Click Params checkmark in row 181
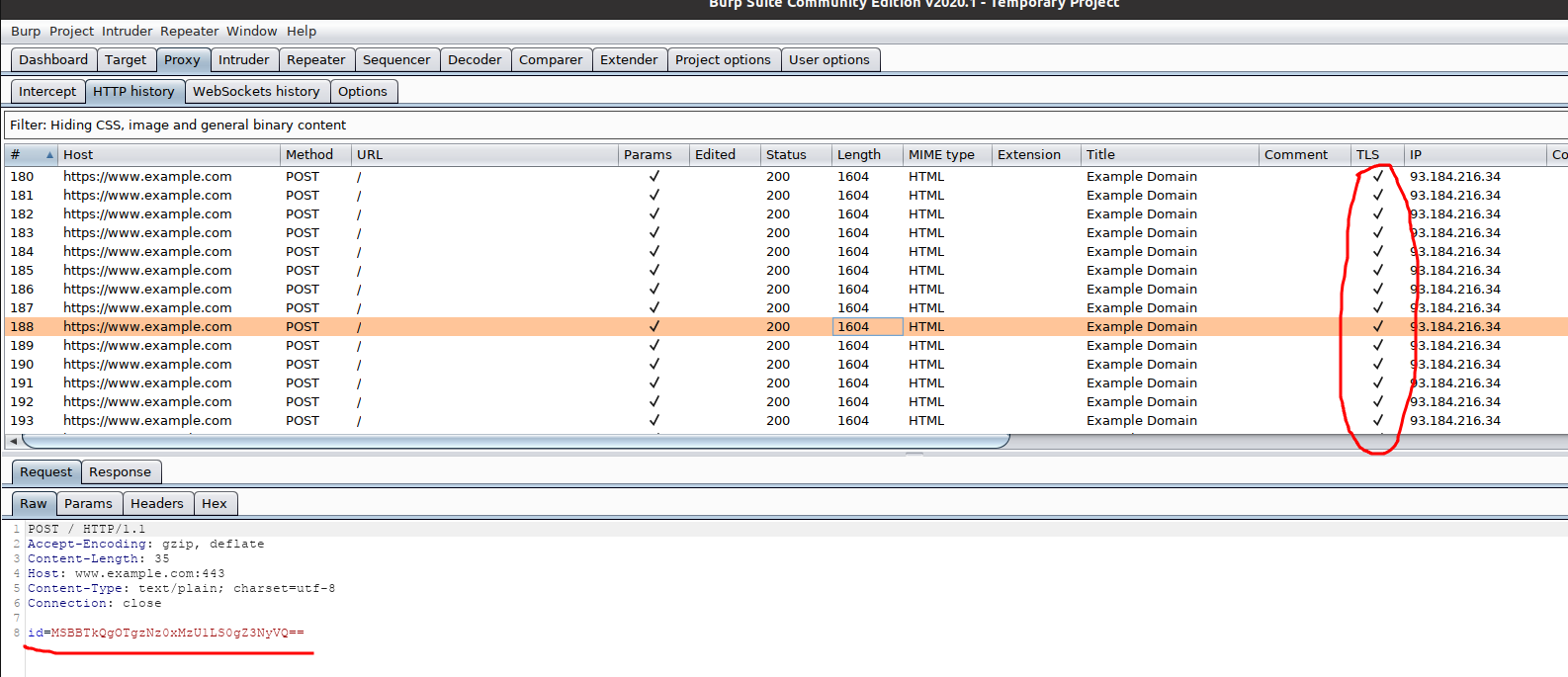This screenshot has height=677, width=1568. 653,196
